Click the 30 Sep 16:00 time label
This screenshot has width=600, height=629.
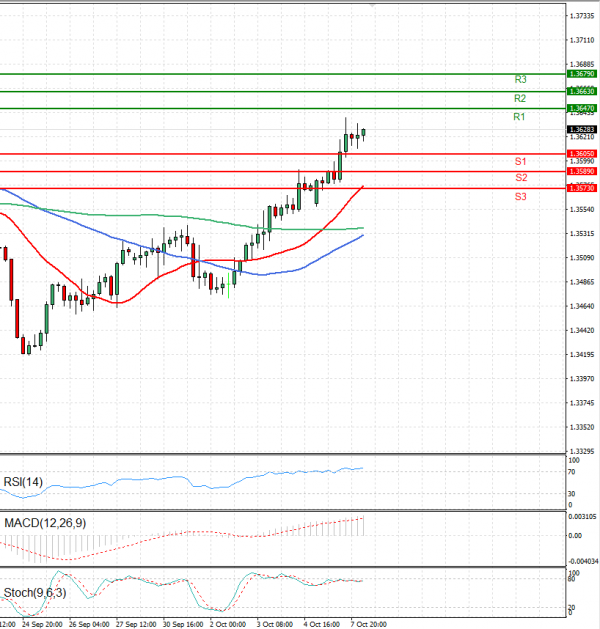[x=183, y=624]
